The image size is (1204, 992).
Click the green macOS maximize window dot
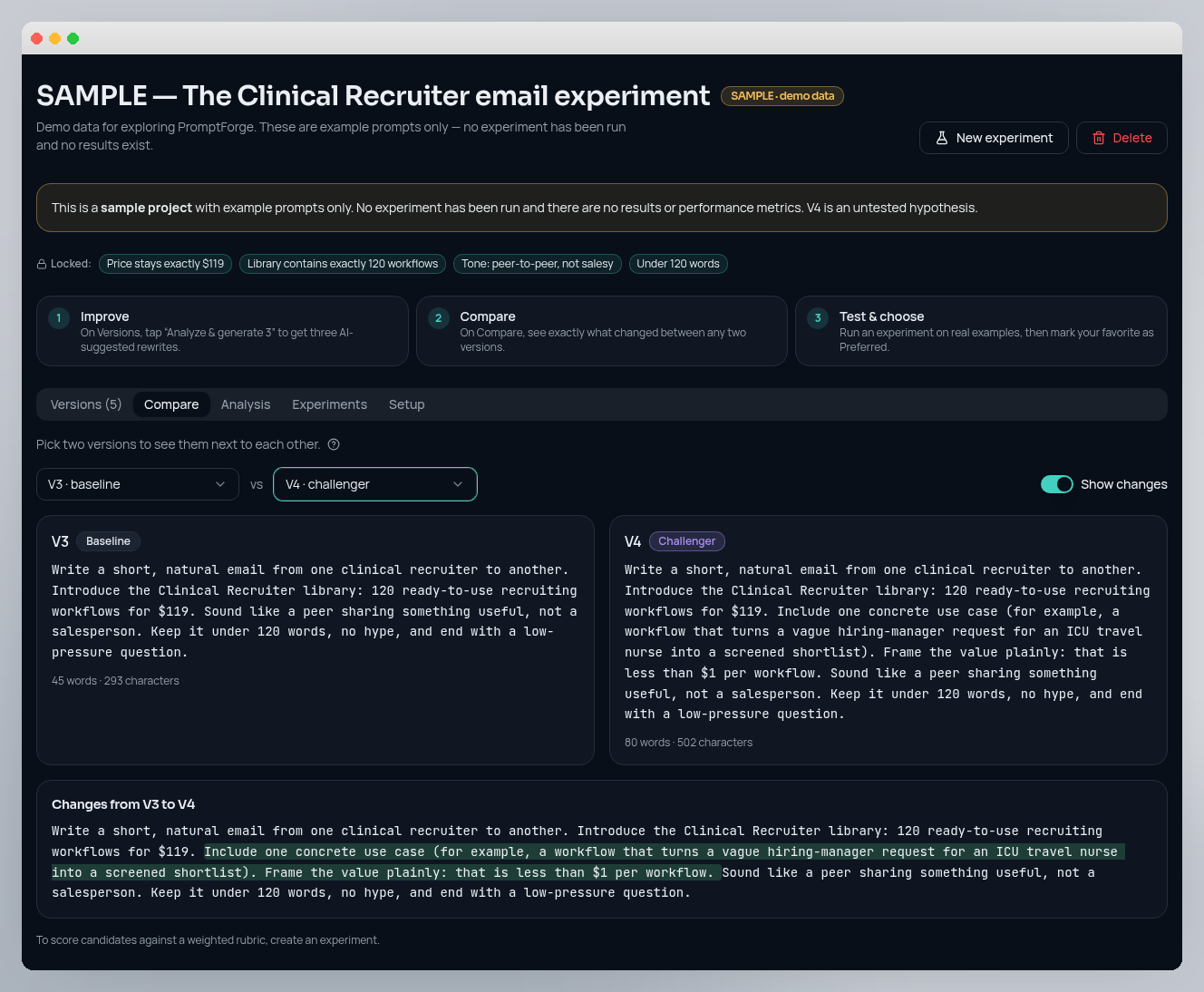pos(73,38)
